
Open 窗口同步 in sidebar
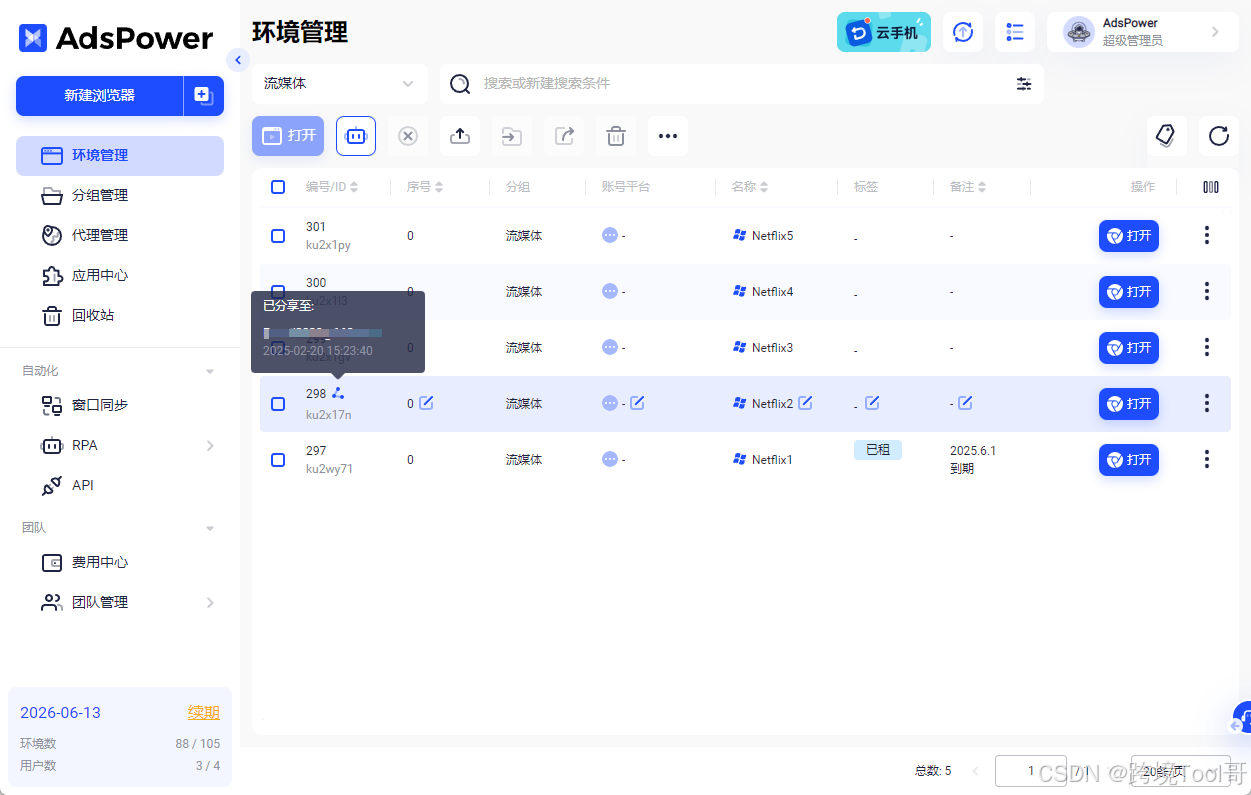120,405
